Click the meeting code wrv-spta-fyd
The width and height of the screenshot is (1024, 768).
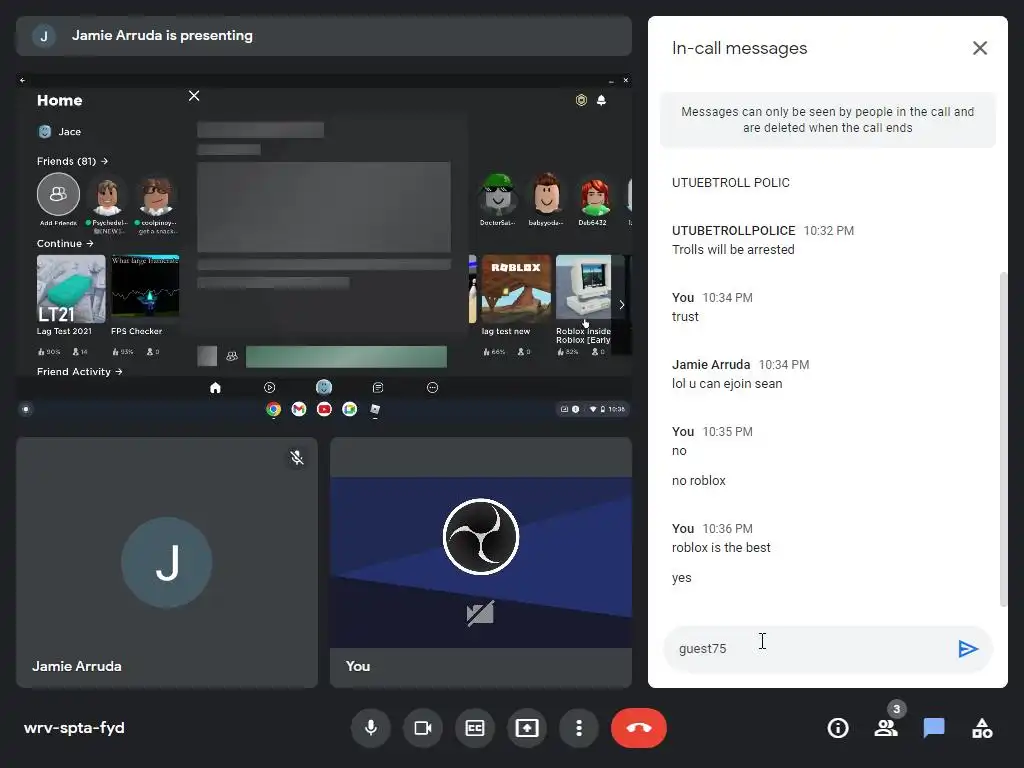74,728
